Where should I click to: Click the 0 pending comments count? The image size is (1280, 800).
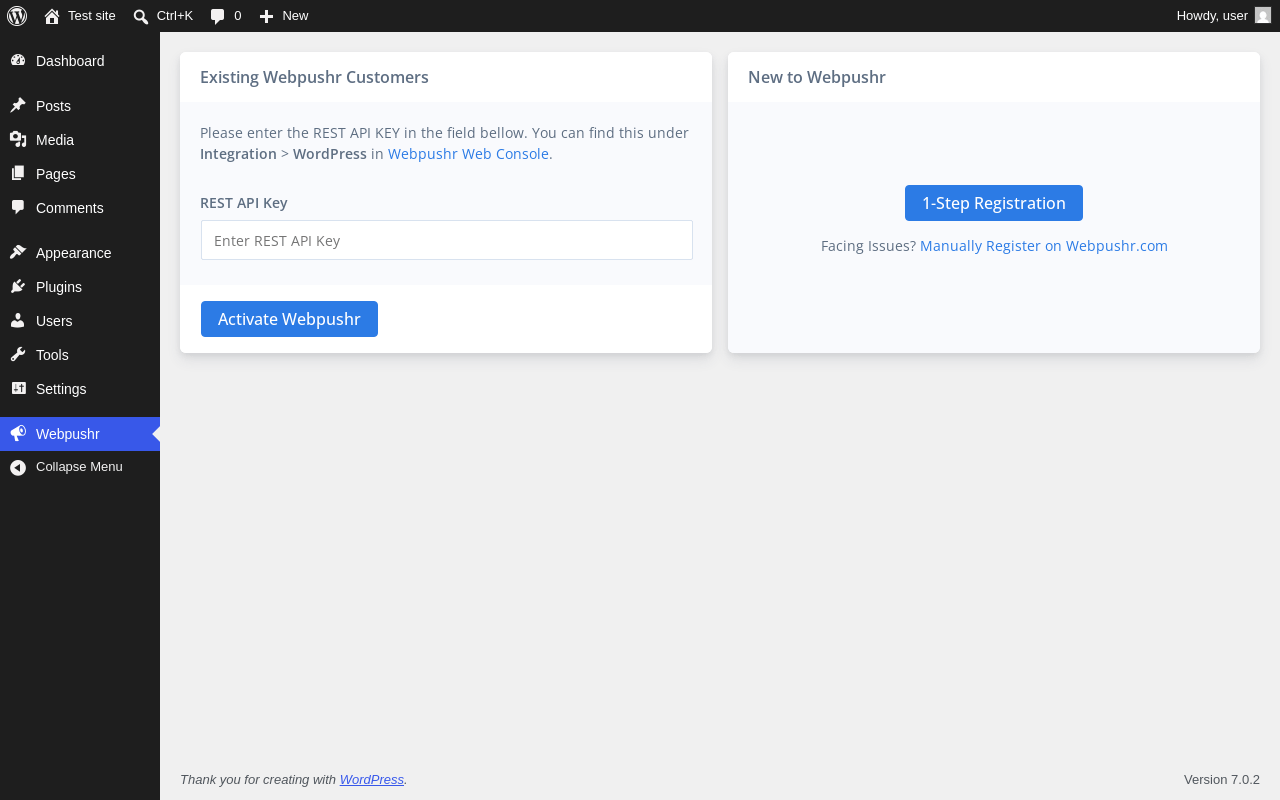[238, 16]
